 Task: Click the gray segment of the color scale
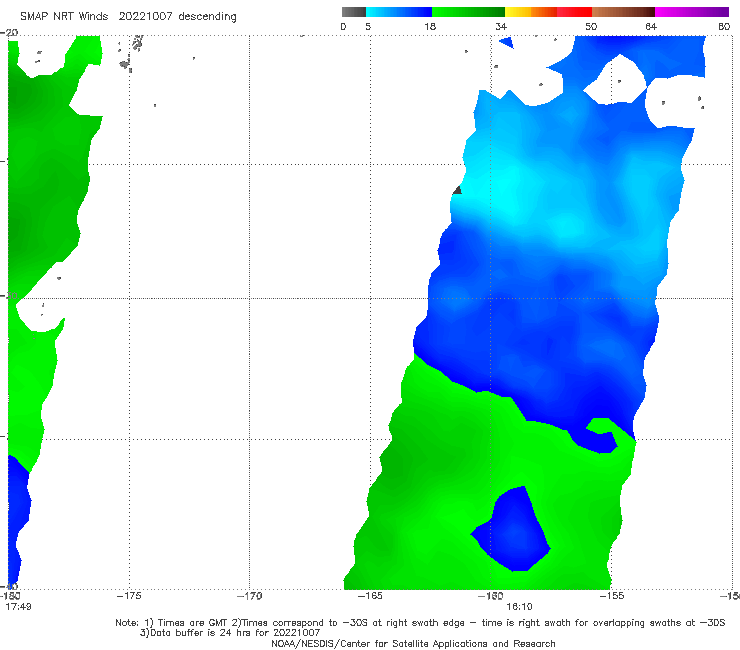[x=354, y=12]
